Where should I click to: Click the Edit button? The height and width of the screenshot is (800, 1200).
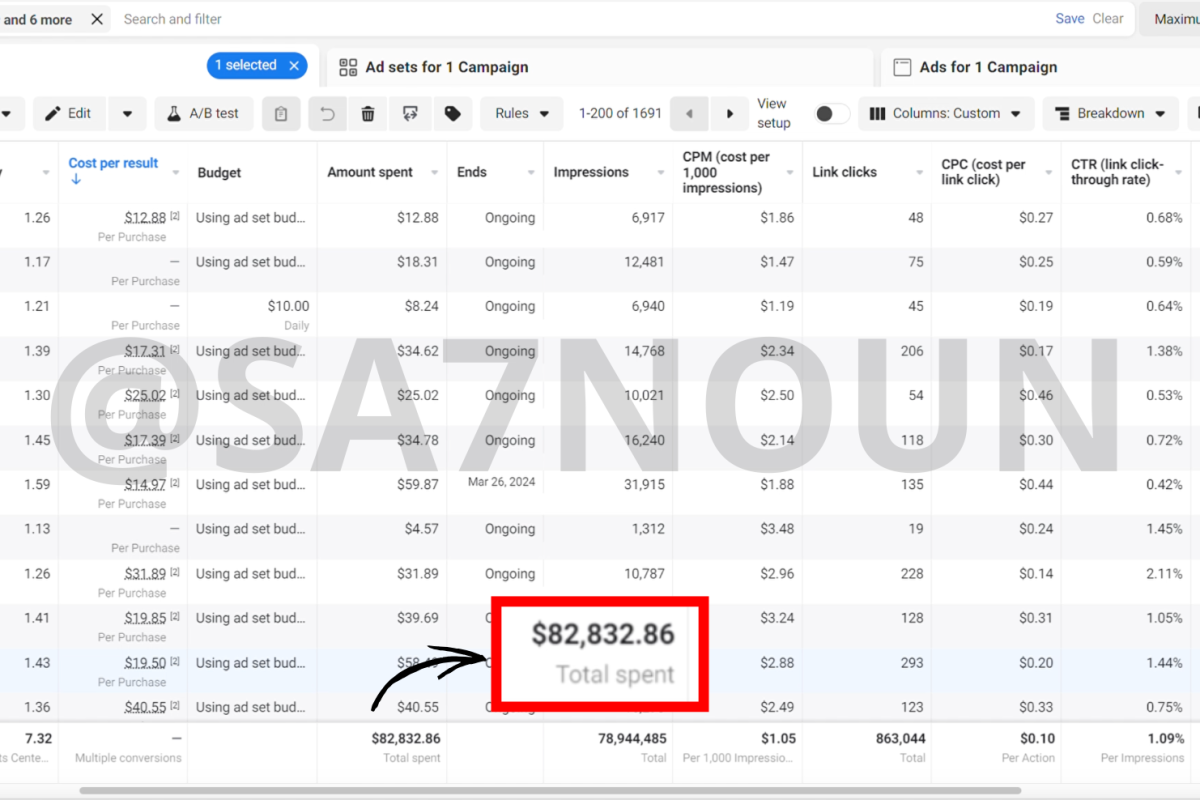[x=67, y=114]
